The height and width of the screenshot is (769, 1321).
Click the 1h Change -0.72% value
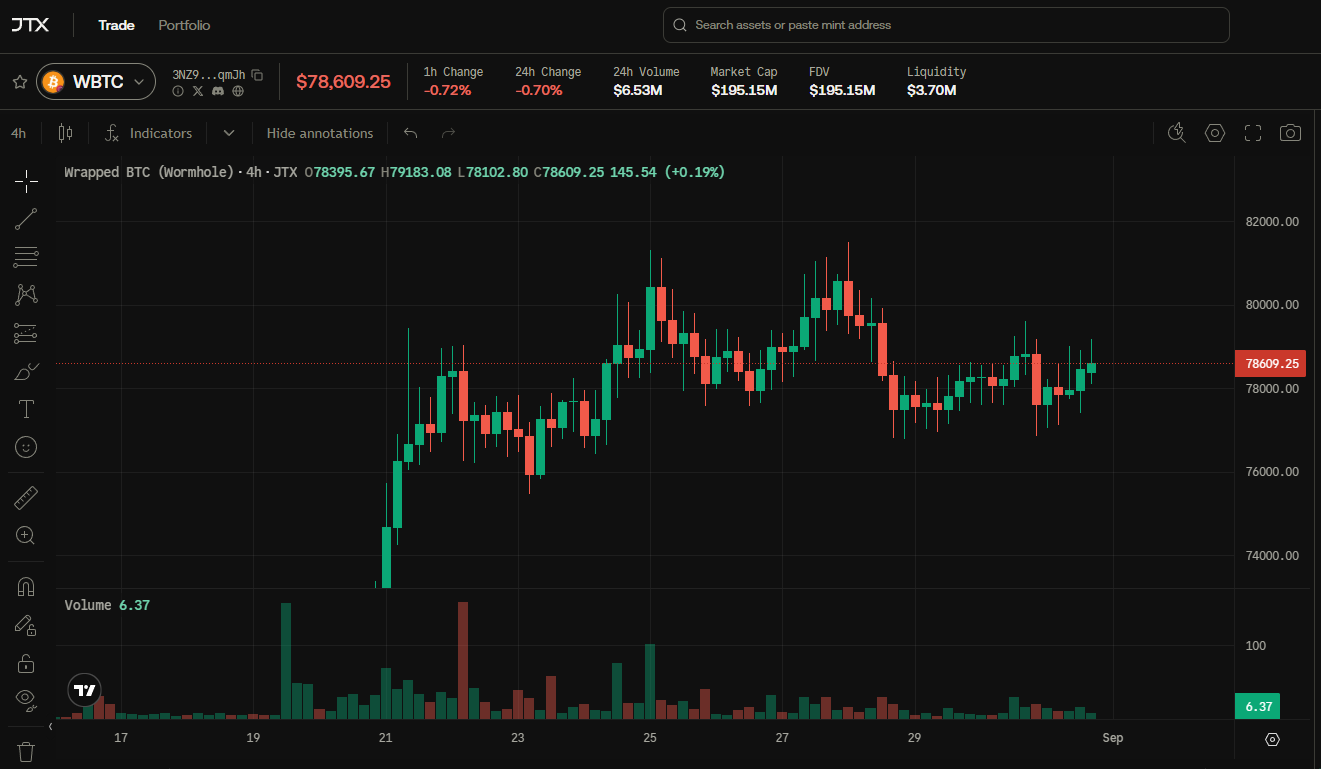tap(447, 90)
